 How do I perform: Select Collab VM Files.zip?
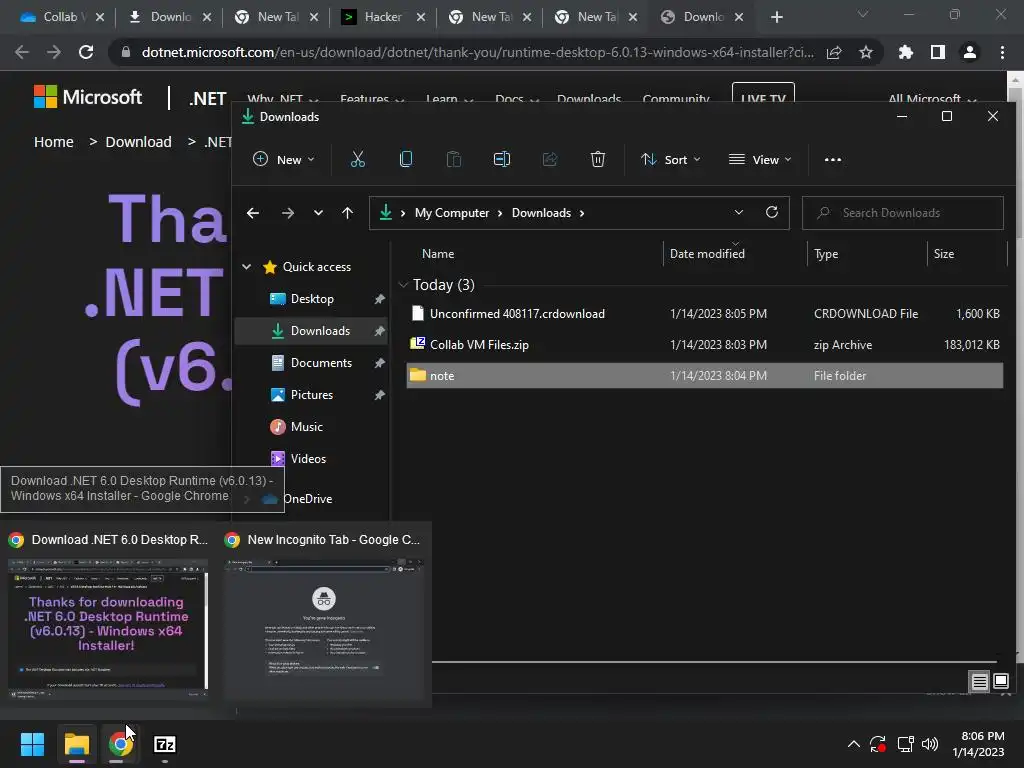click(705, 345)
